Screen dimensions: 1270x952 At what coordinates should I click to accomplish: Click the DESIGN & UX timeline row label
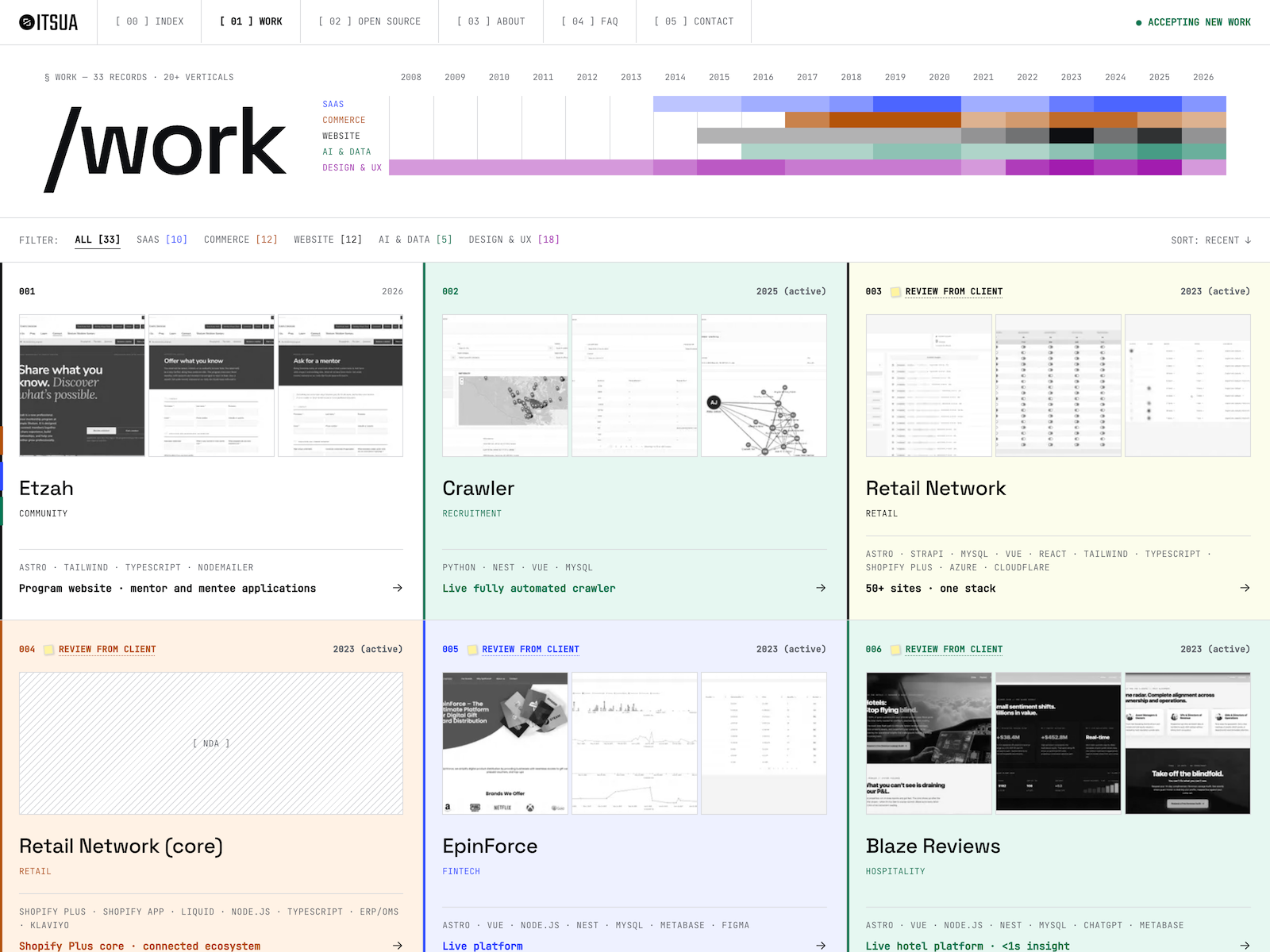coord(352,168)
